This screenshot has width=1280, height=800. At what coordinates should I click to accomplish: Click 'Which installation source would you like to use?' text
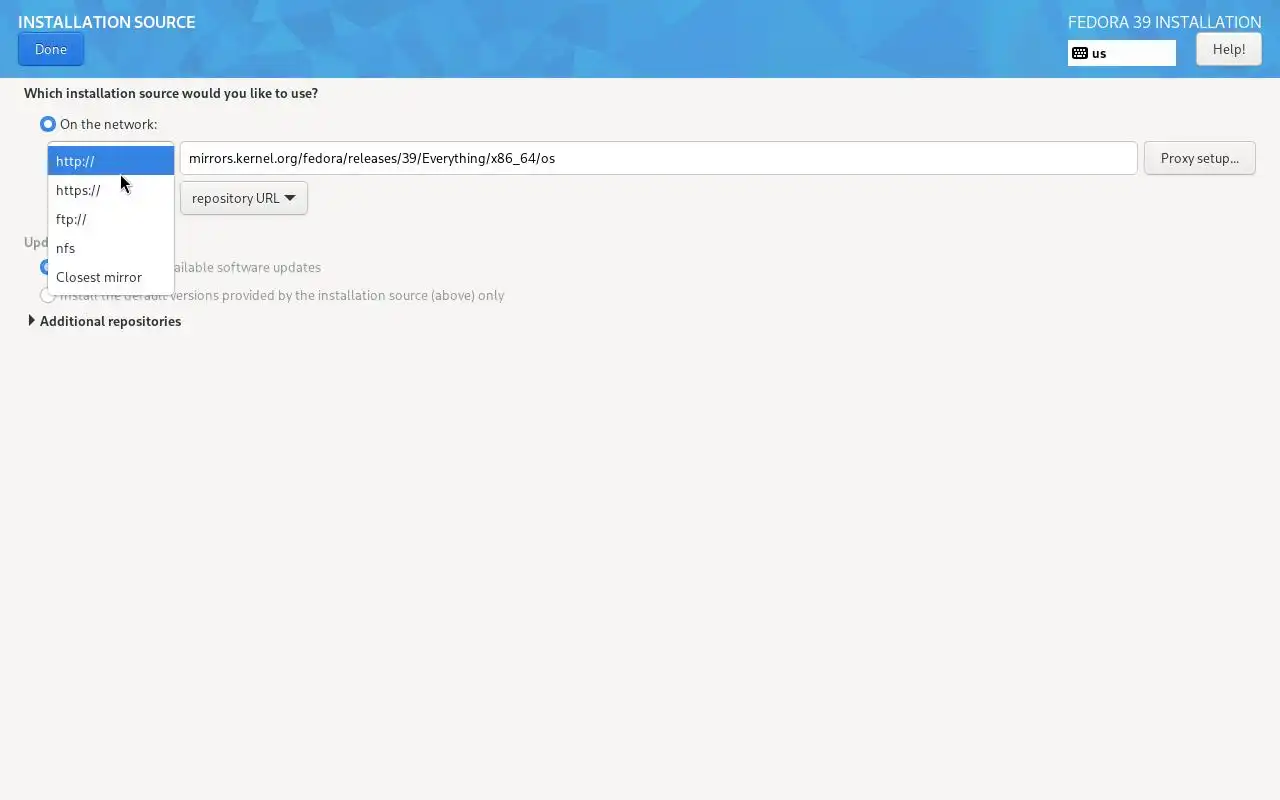click(171, 93)
